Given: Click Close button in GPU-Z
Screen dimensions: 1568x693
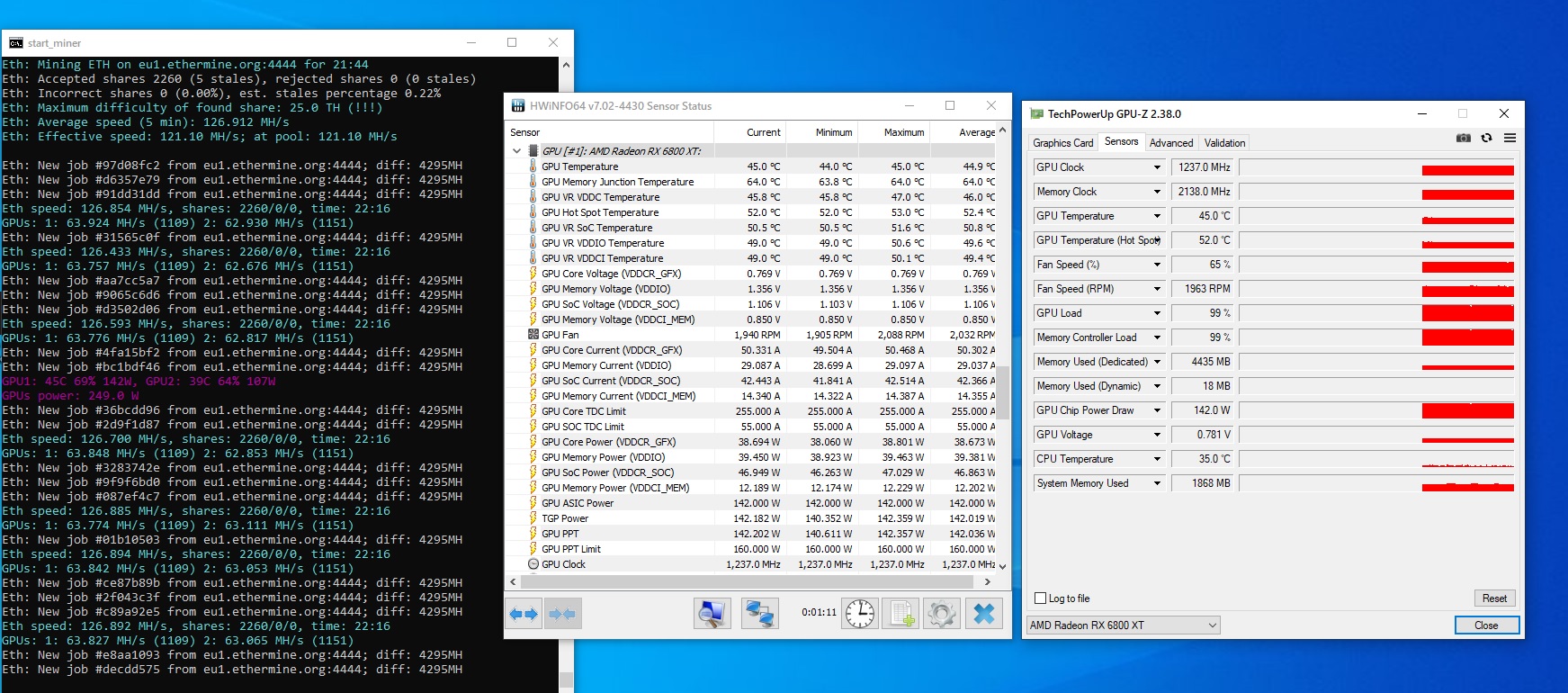Looking at the screenshot, I should (1486, 625).
